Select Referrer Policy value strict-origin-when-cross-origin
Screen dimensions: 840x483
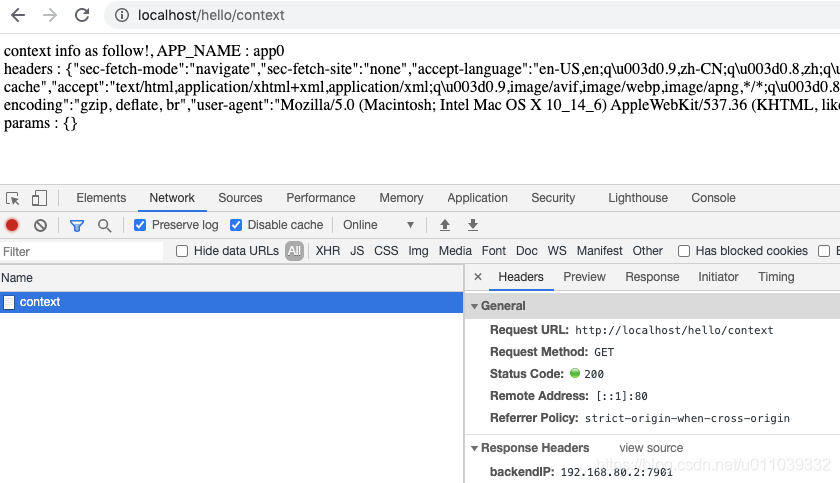pos(687,418)
